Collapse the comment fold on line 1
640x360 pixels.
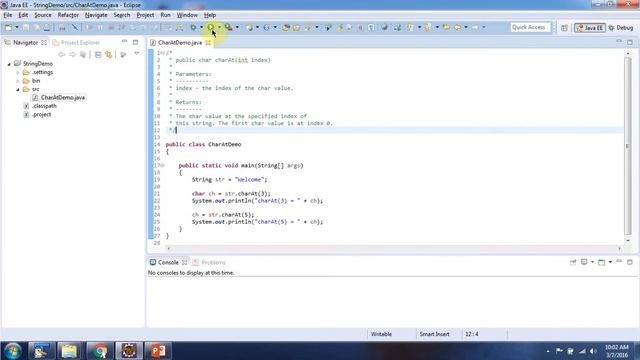coord(162,53)
